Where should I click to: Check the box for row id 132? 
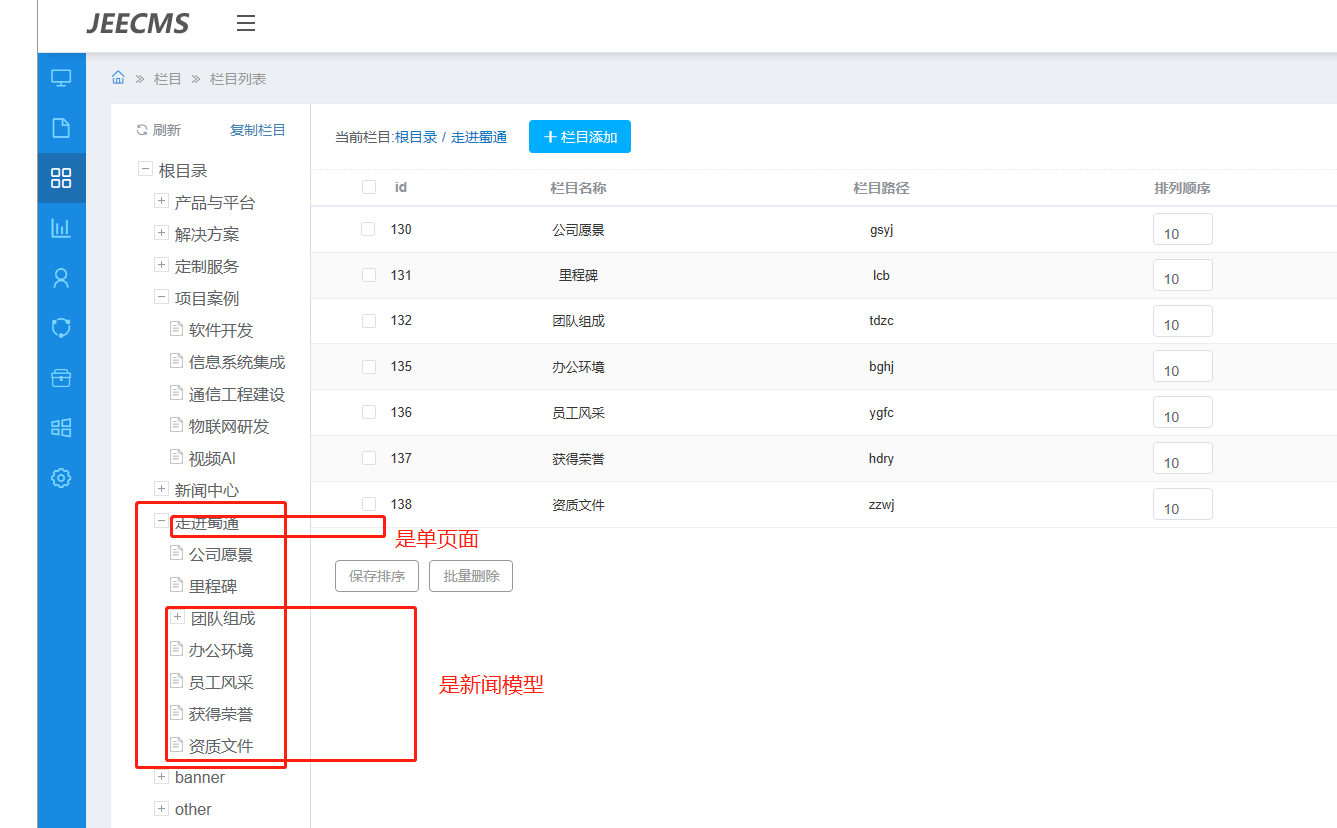coord(369,321)
